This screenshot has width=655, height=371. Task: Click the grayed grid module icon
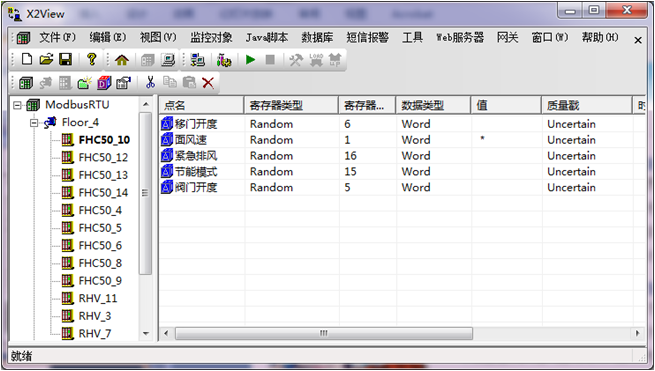pos(65,83)
